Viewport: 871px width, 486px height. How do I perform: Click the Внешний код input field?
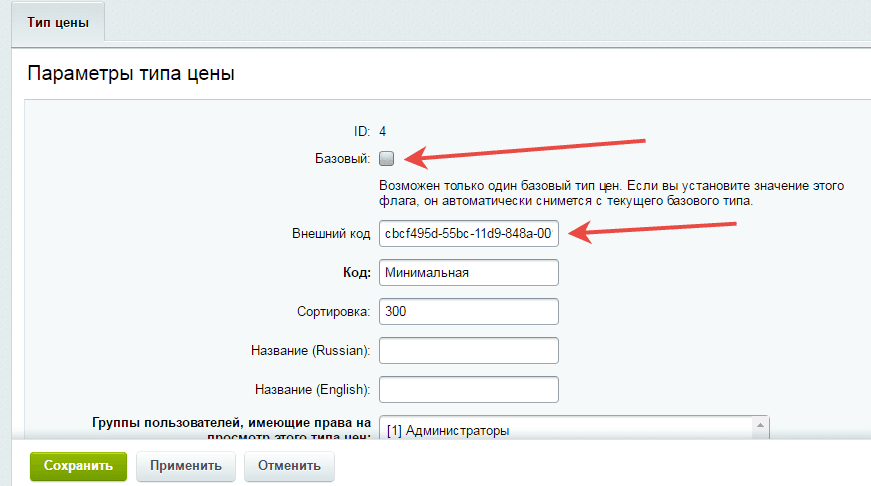pos(467,234)
